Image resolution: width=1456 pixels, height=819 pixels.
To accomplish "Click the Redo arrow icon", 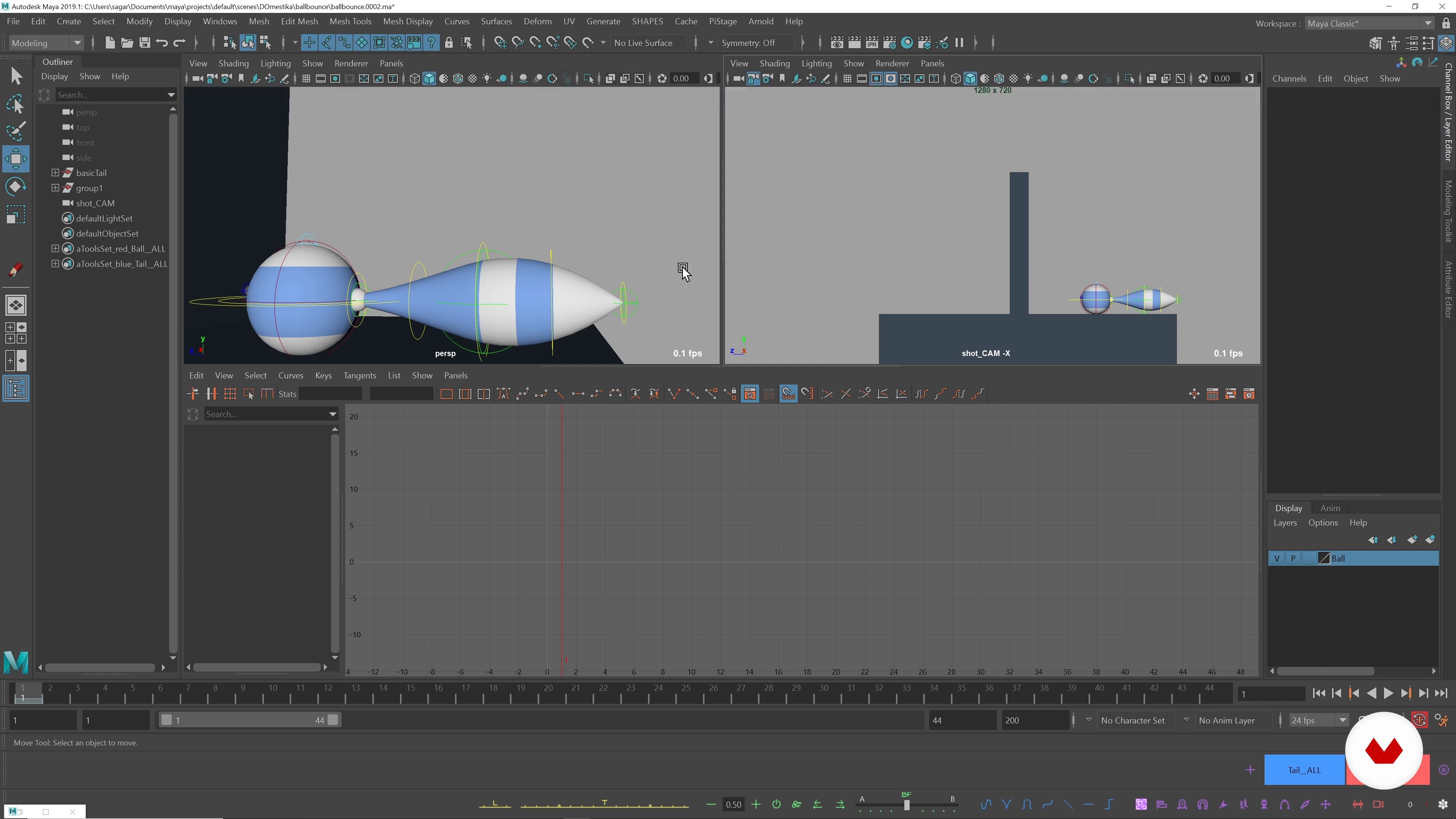I will tap(180, 42).
